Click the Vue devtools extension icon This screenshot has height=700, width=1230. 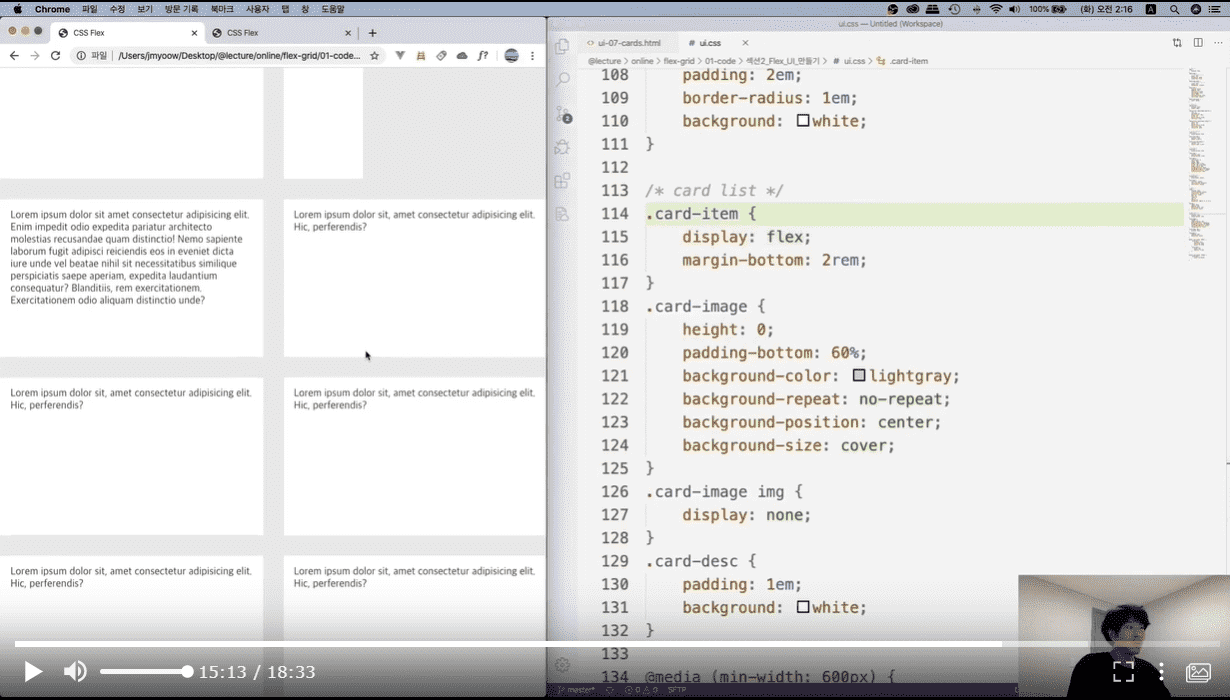[x=400, y=56]
